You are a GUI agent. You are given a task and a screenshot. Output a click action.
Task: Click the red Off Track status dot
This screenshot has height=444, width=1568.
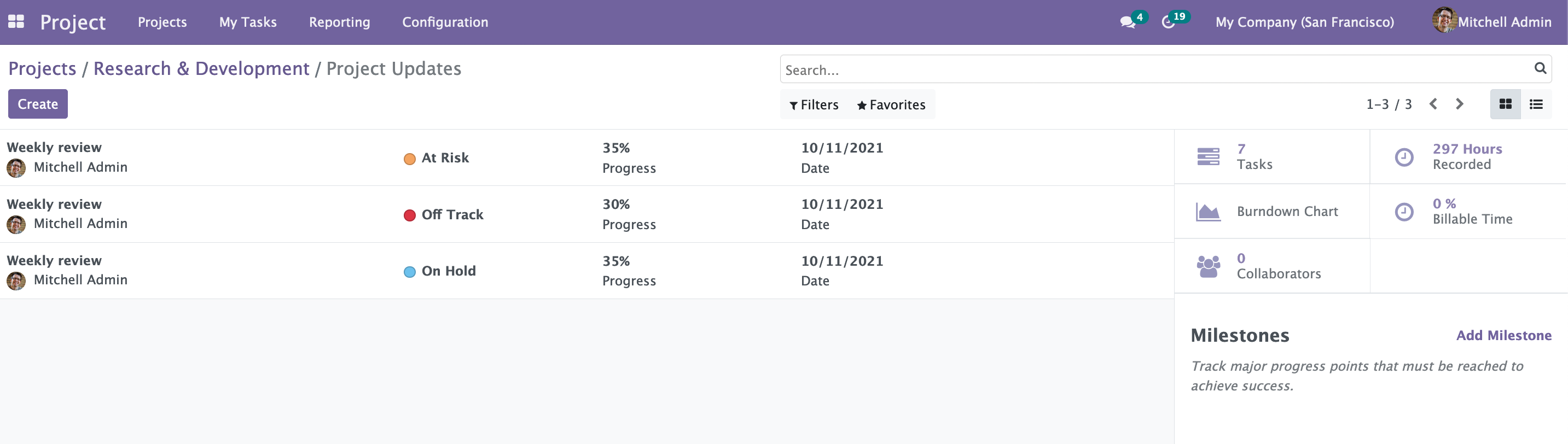coord(410,215)
